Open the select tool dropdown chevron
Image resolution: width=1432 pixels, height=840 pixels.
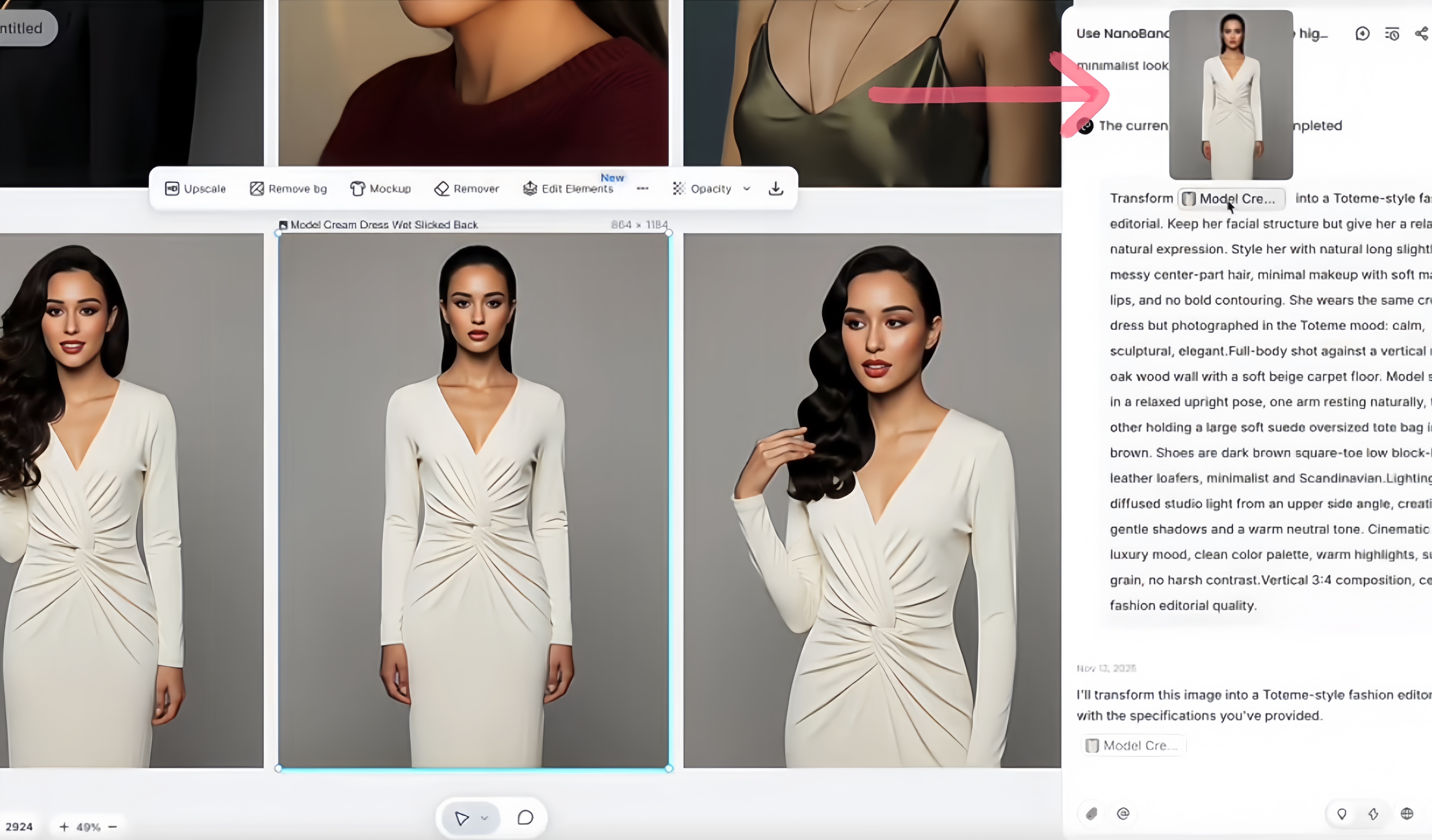[x=485, y=818]
